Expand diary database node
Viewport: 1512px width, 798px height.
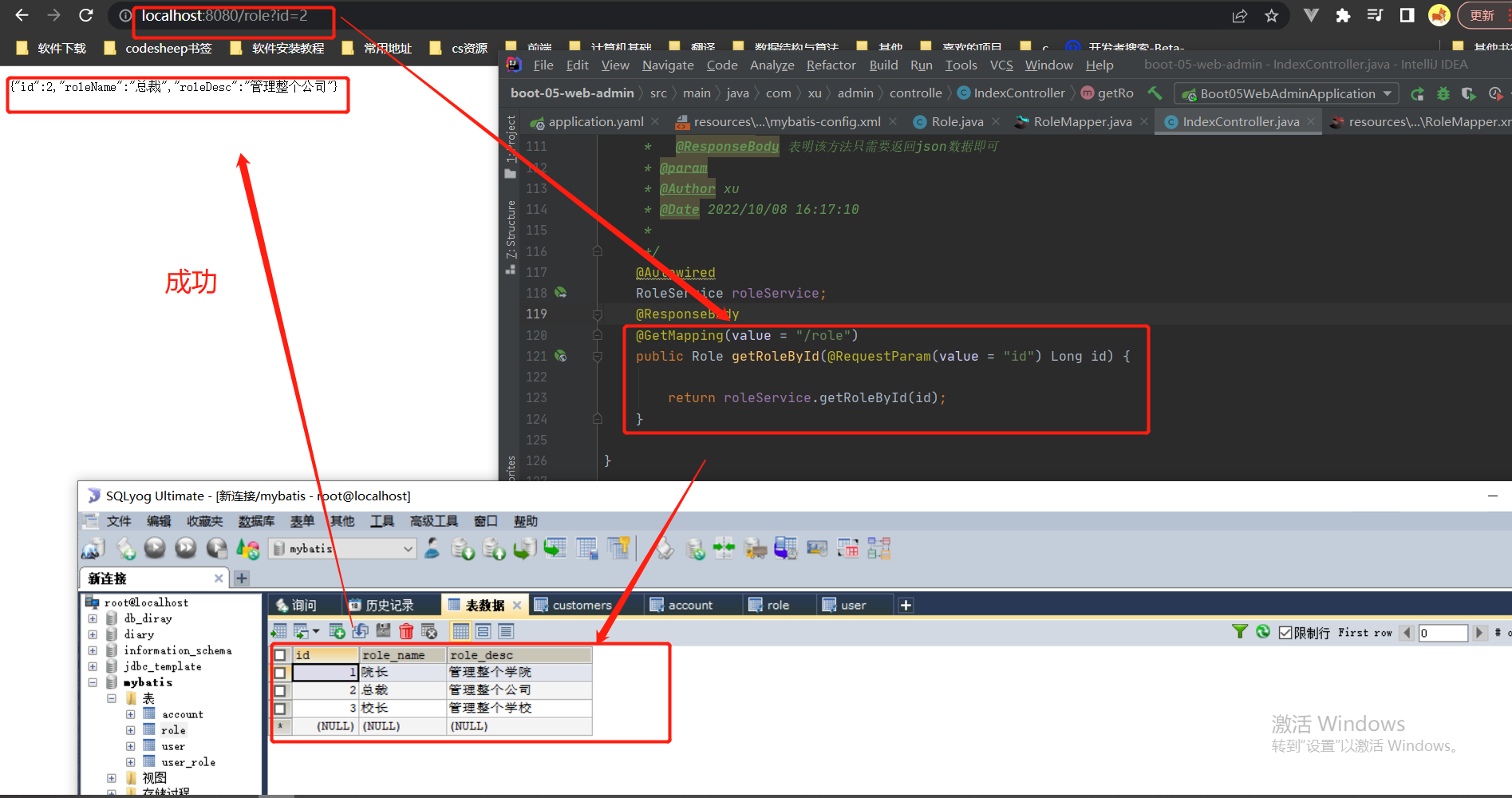[93, 634]
